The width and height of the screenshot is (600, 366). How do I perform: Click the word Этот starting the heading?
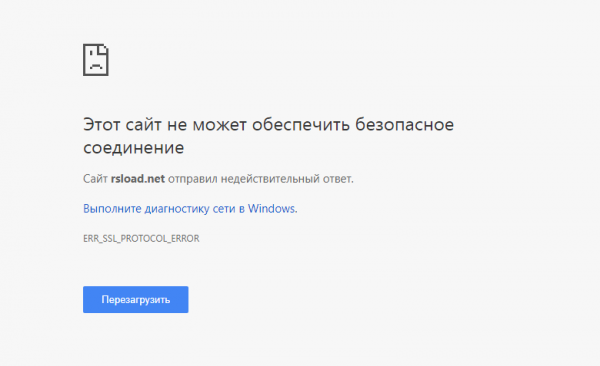click(101, 125)
